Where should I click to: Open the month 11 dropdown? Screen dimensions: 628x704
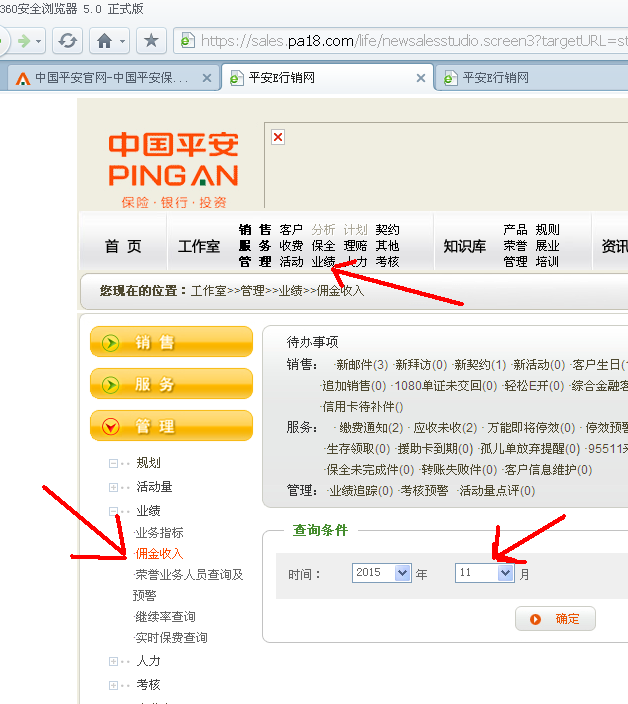point(505,573)
